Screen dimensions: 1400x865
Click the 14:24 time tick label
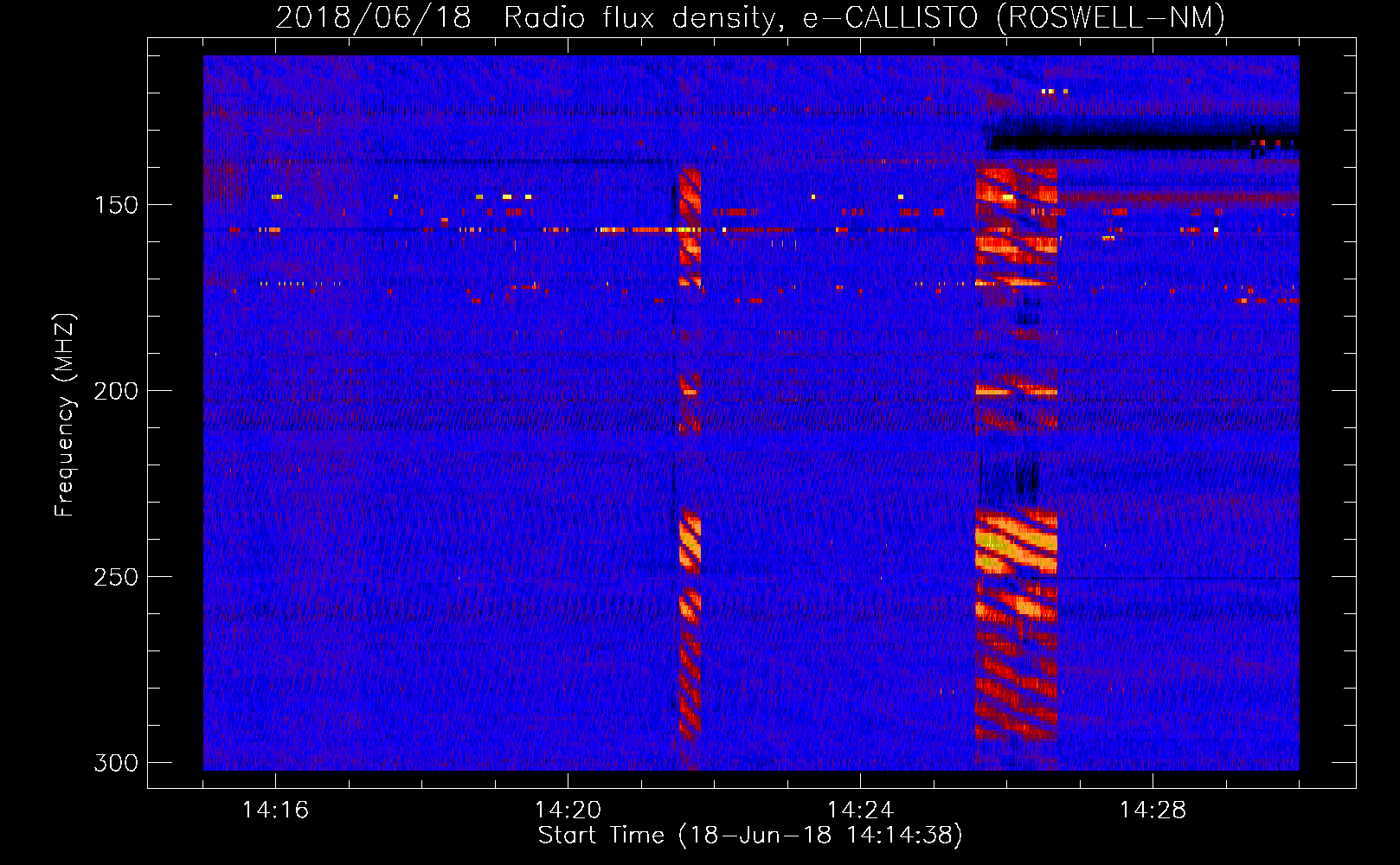(x=860, y=810)
